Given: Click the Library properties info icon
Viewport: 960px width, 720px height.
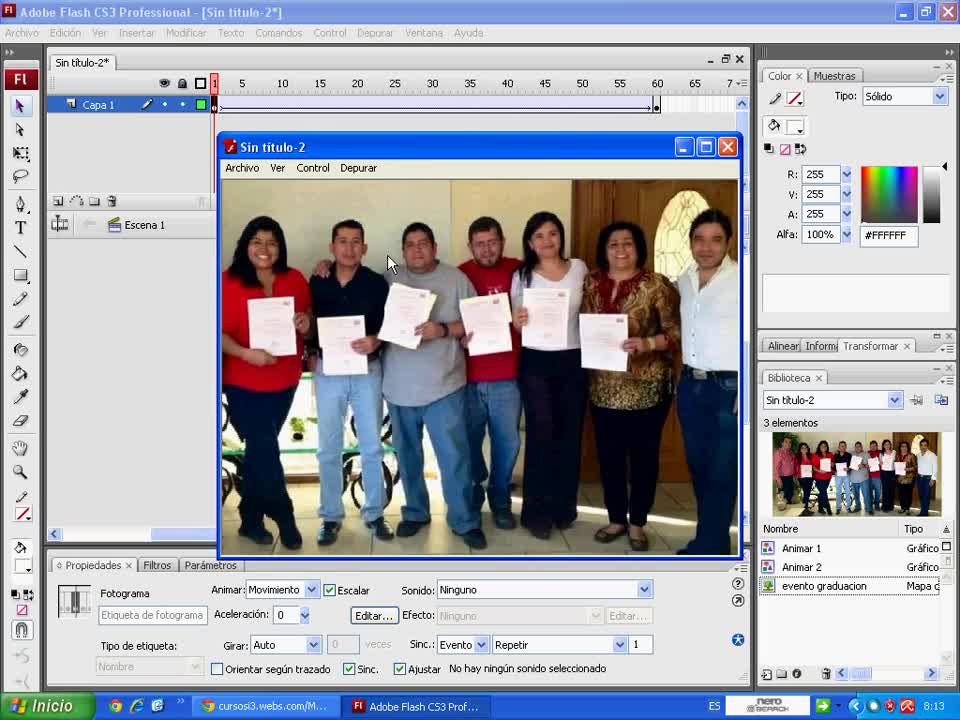Looking at the screenshot, I should click(797, 674).
